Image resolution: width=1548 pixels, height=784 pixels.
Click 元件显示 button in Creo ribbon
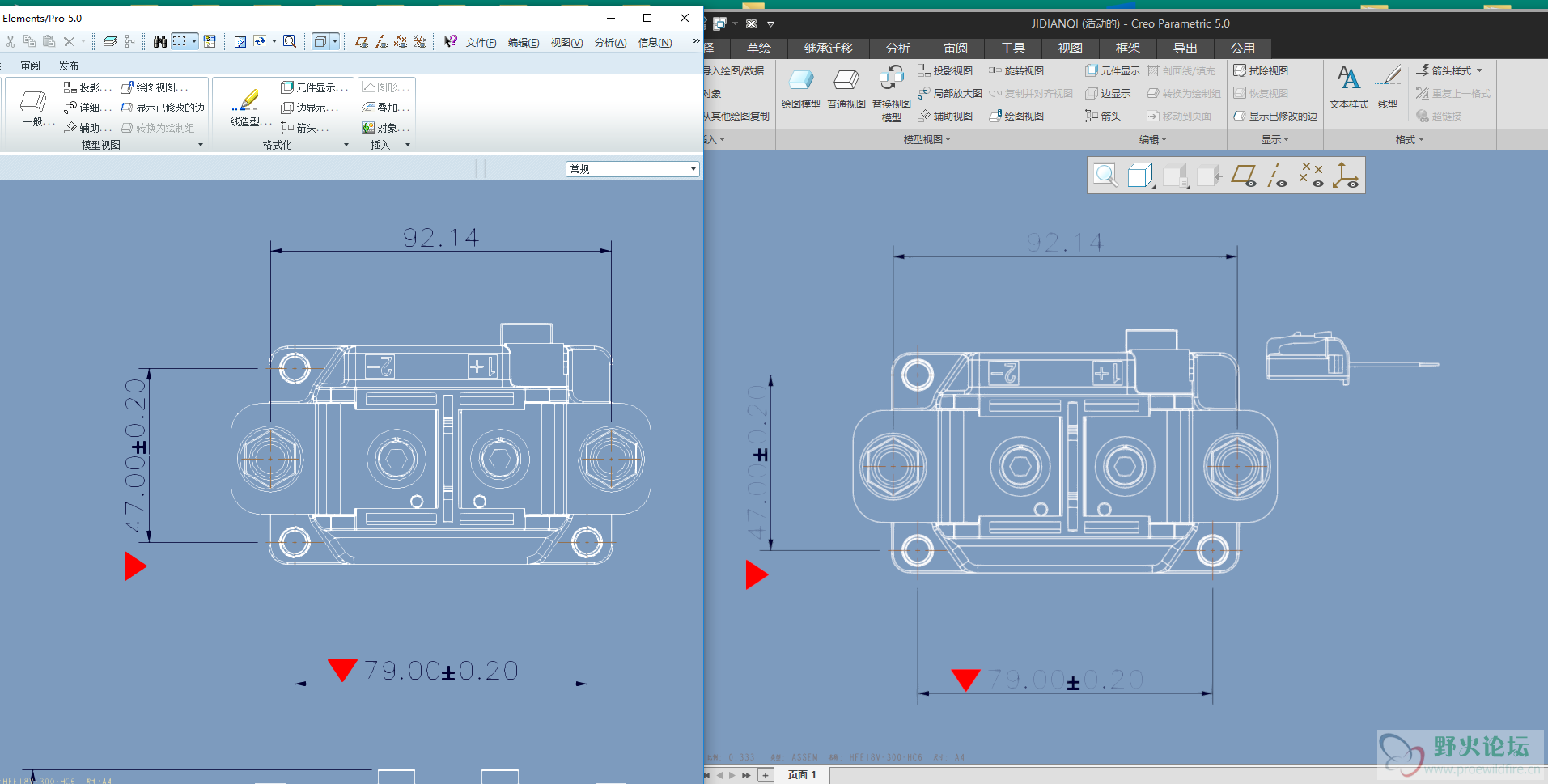pos(1113,70)
